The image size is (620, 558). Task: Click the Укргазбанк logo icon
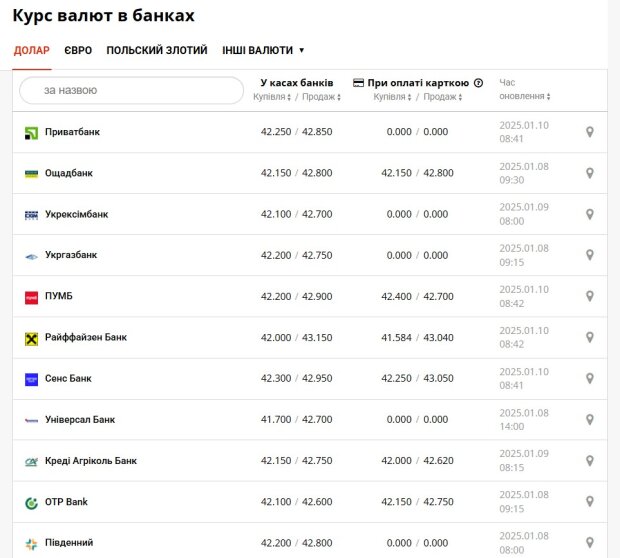click(x=31, y=256)
